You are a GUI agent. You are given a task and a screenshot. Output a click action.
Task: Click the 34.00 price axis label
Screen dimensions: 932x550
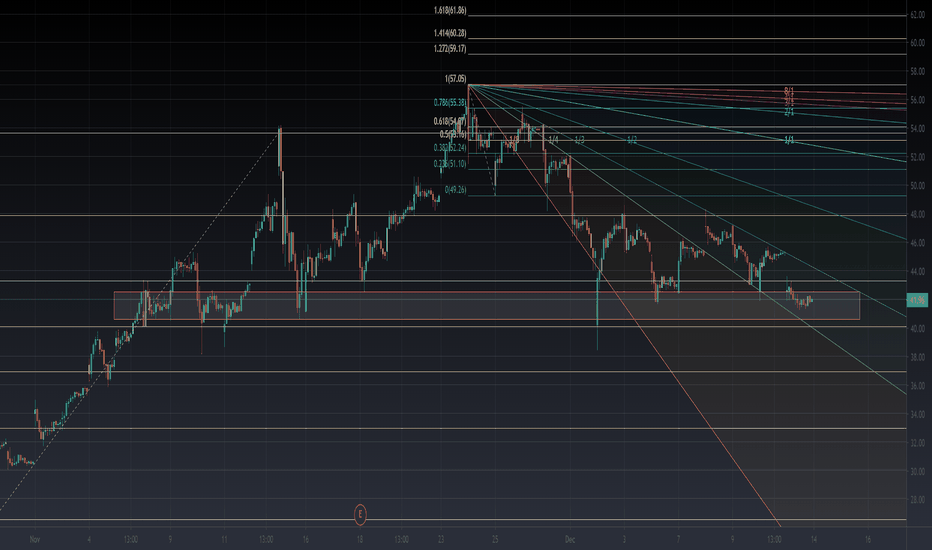(x=917, y=414)
